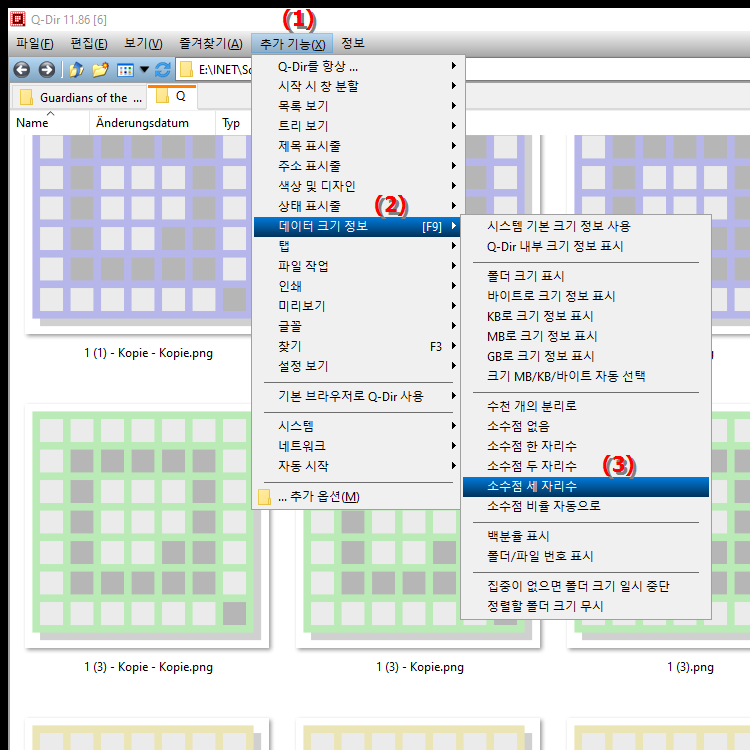
Task: Choose 소수점 두 자리수
Action: pos(586,466)
